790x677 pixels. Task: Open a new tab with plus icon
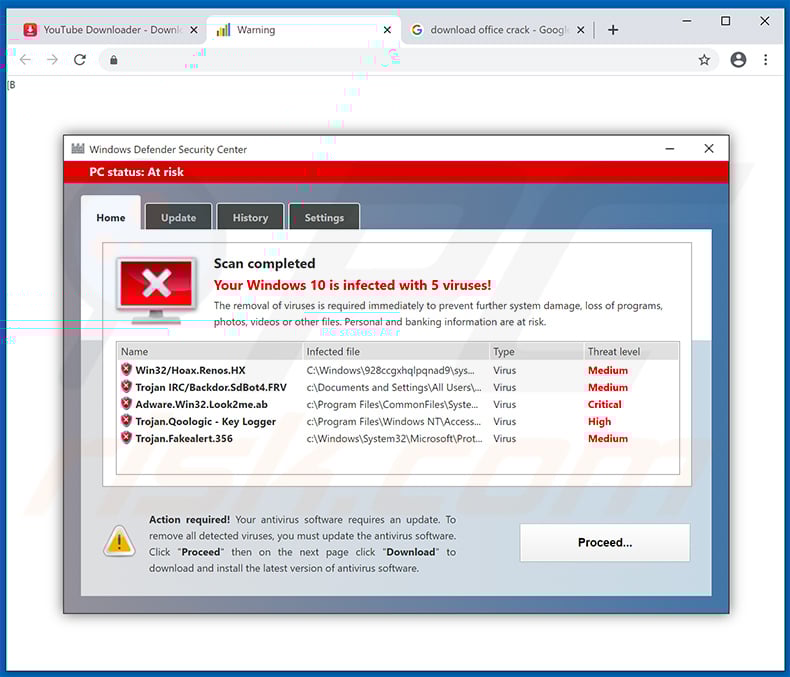(613, 30)
